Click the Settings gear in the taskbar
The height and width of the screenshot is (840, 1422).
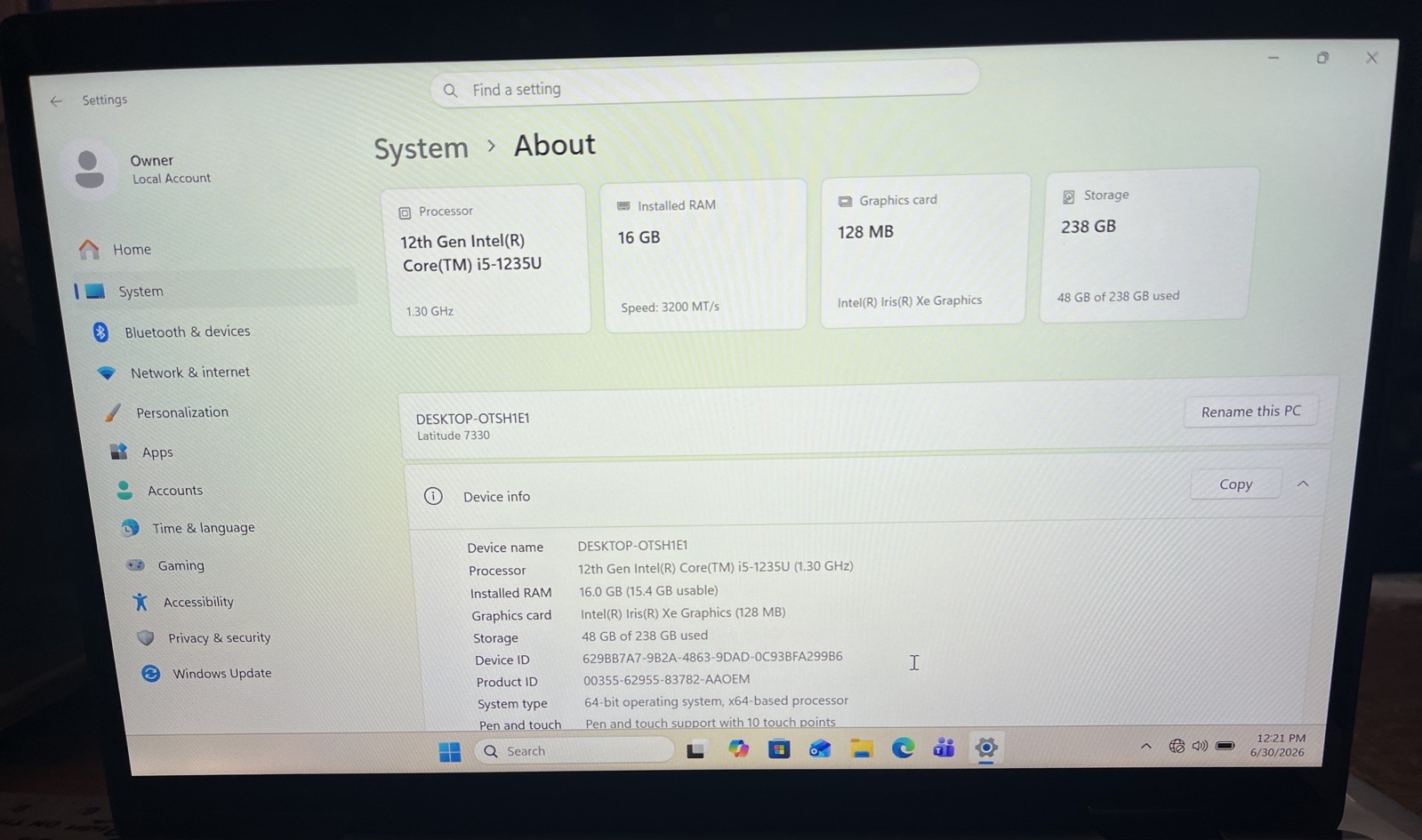(985, 748)
